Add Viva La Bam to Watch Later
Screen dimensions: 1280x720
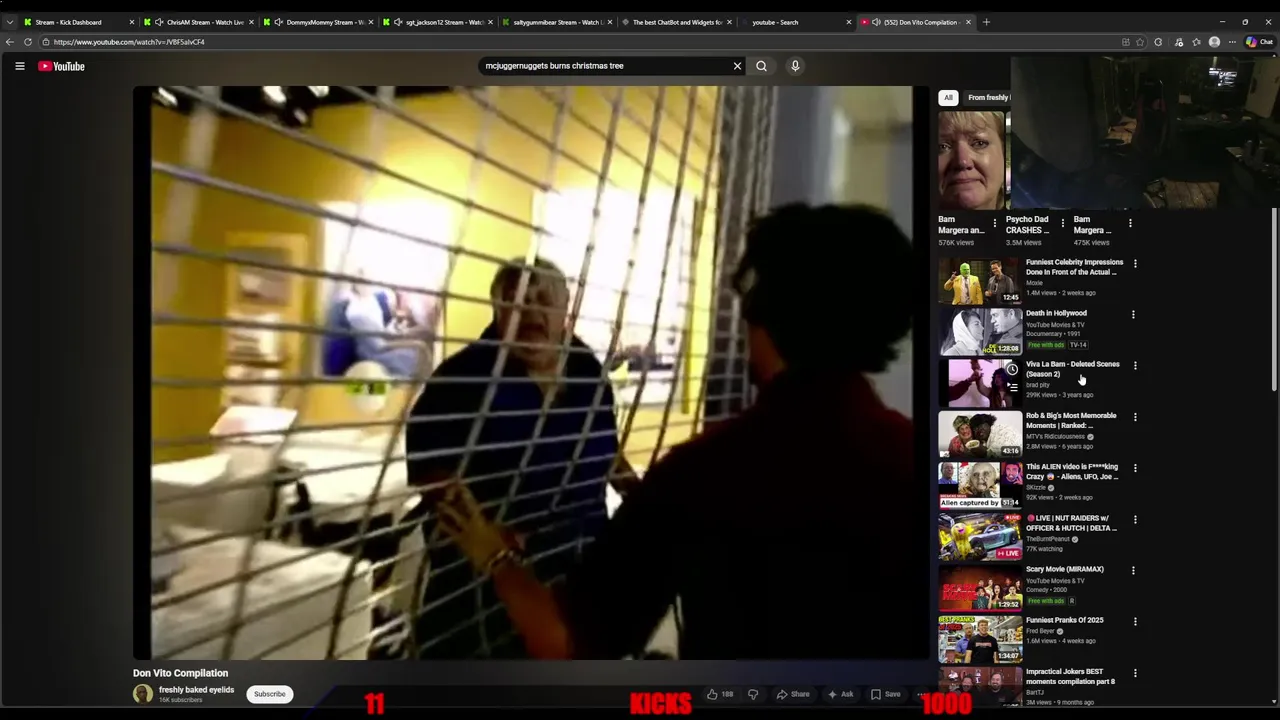click(x=1012, y=370)
